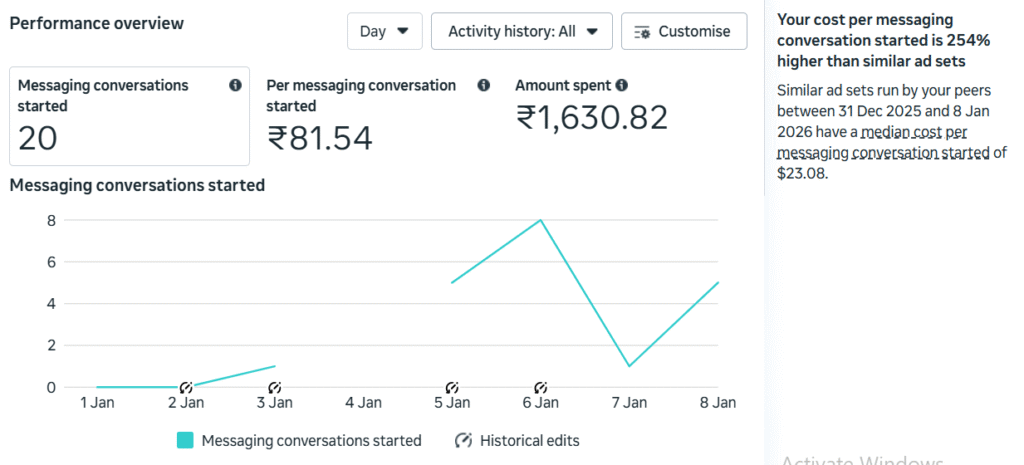The image size is (1024, 465).
Task: Select the Messaging conversations started metric card
Action: pos(129,116)
